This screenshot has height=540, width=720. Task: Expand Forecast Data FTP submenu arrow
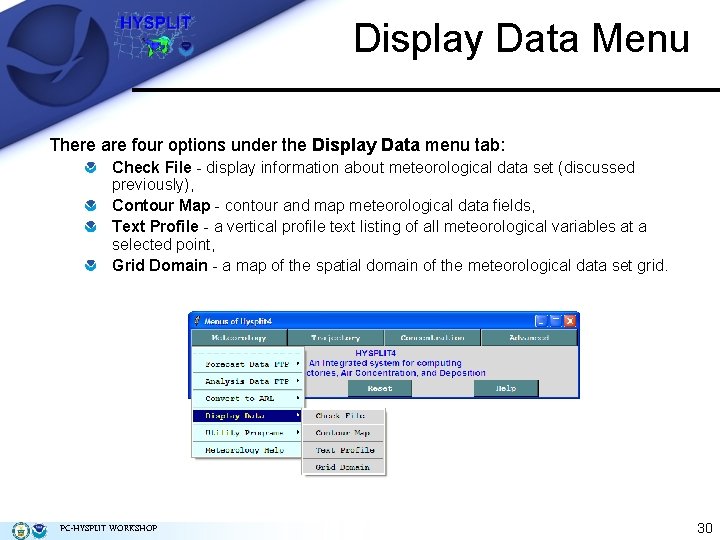point(298,364)
